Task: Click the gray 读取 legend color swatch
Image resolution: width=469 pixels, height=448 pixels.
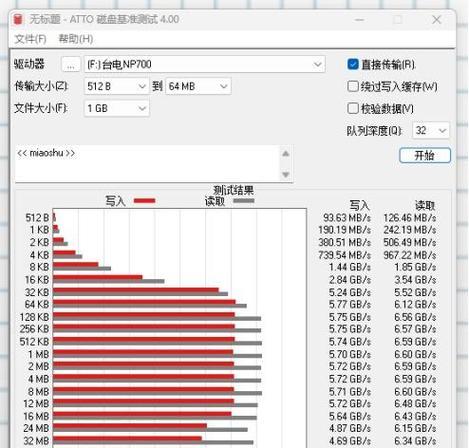Action: 244,201
